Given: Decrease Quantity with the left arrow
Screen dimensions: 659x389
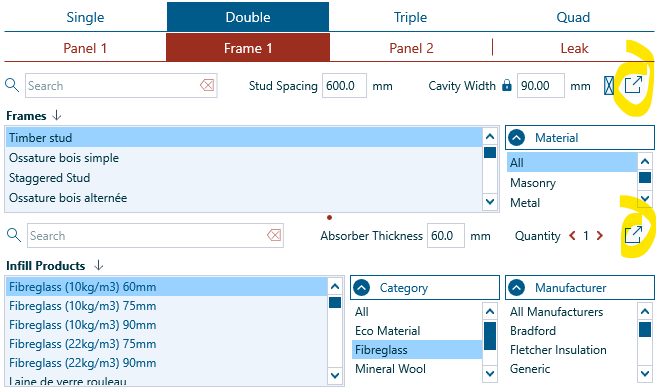Looking at the screenshot, I should 572,236.
